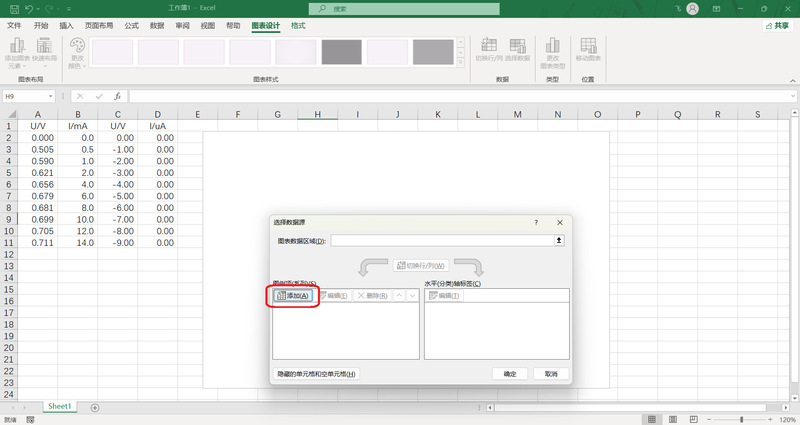Click the user account avatar icon
The height and width of the screenshot is (425, 800).
click(x=692, y=9)
